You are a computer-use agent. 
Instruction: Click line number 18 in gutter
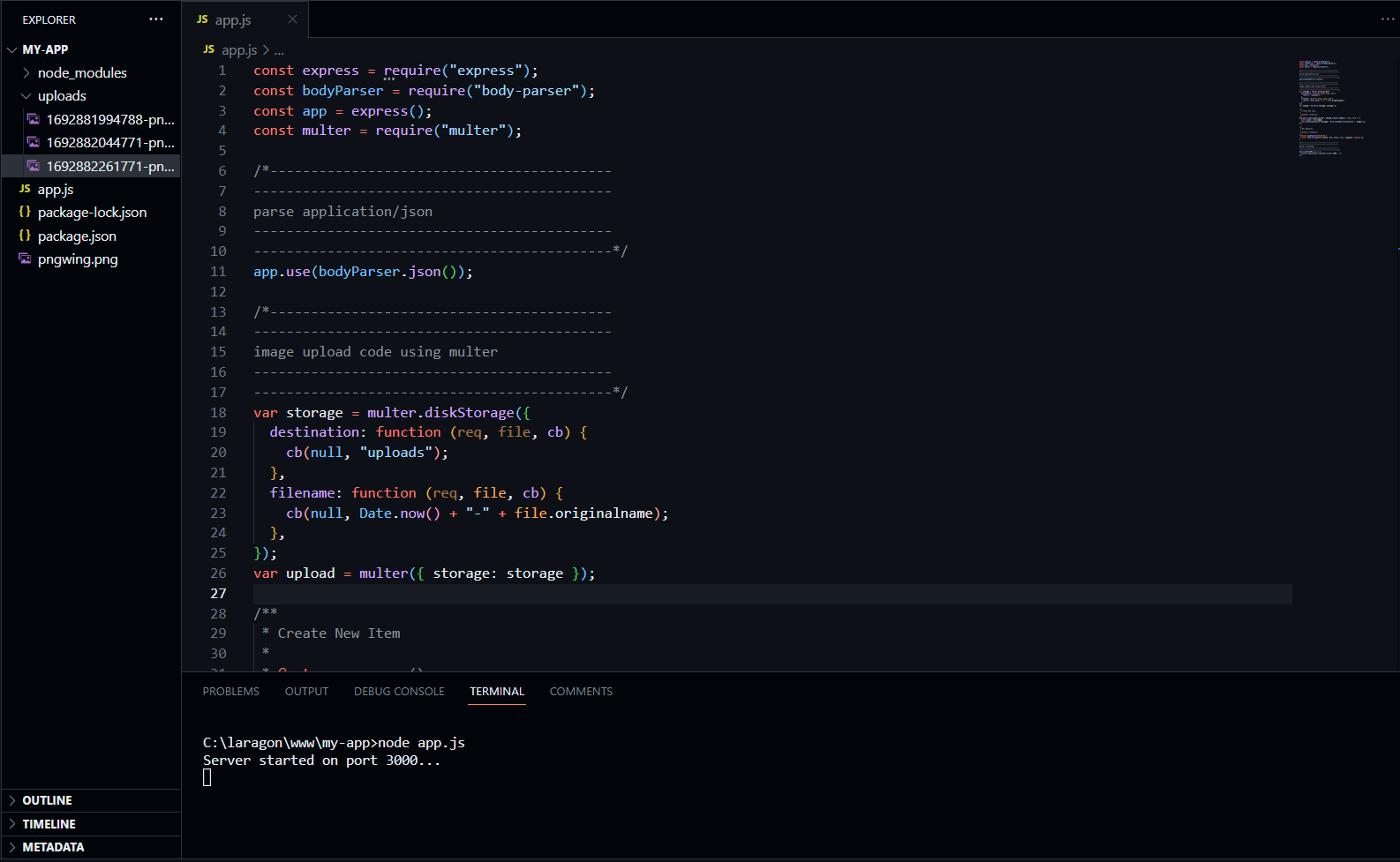[x=218, y=412]
